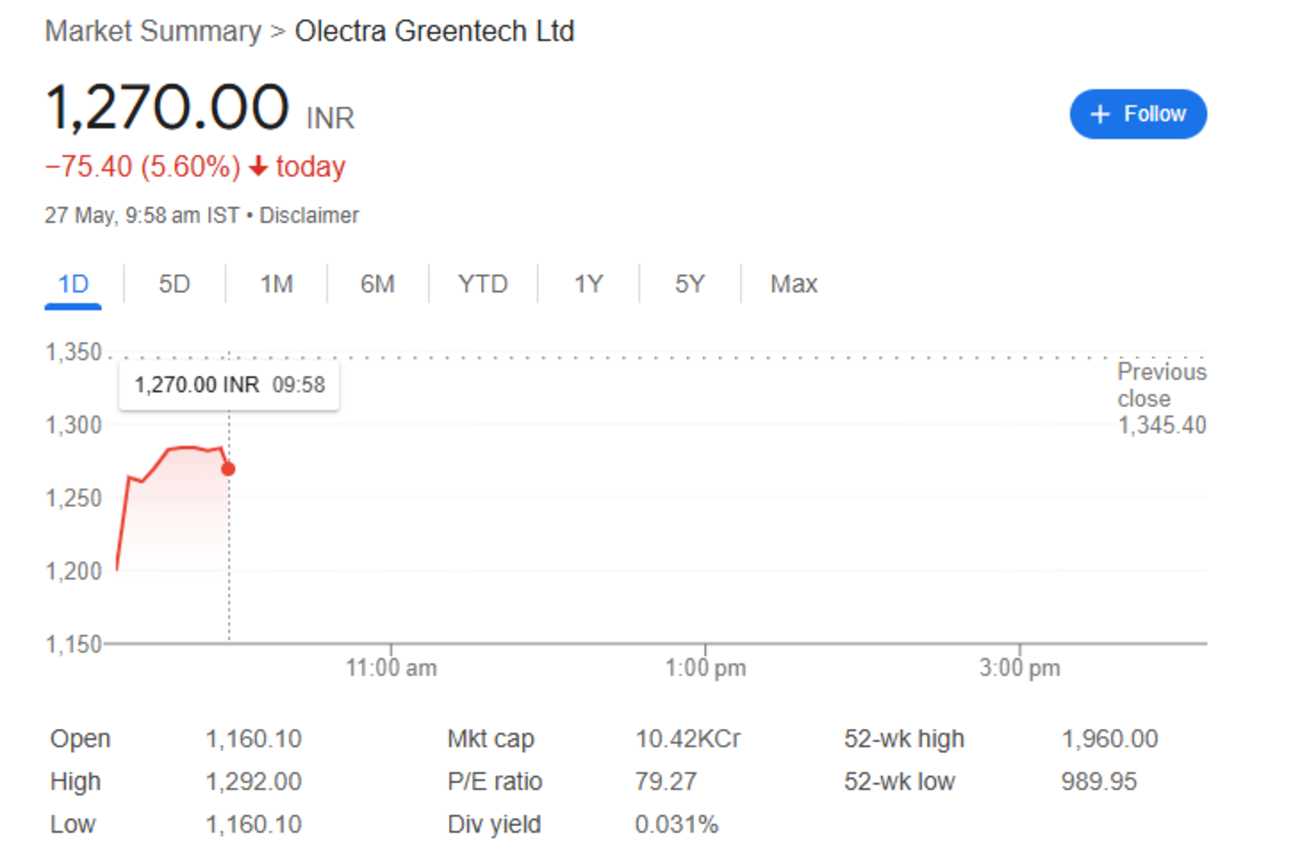The image size is (1300, 868).
Task: Show the 5Y price history
Action: 689,283
